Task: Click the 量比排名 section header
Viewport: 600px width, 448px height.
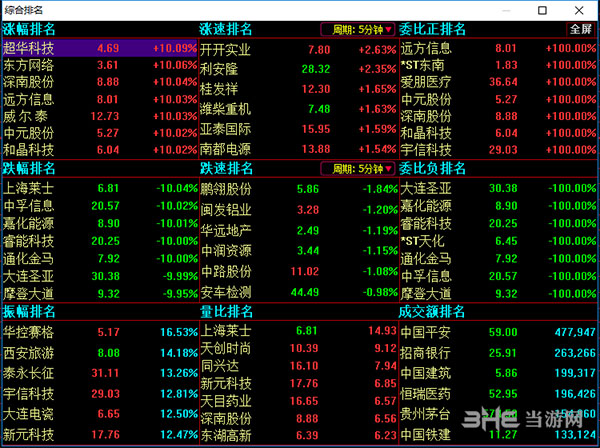Action: click(x=227, y=311)
